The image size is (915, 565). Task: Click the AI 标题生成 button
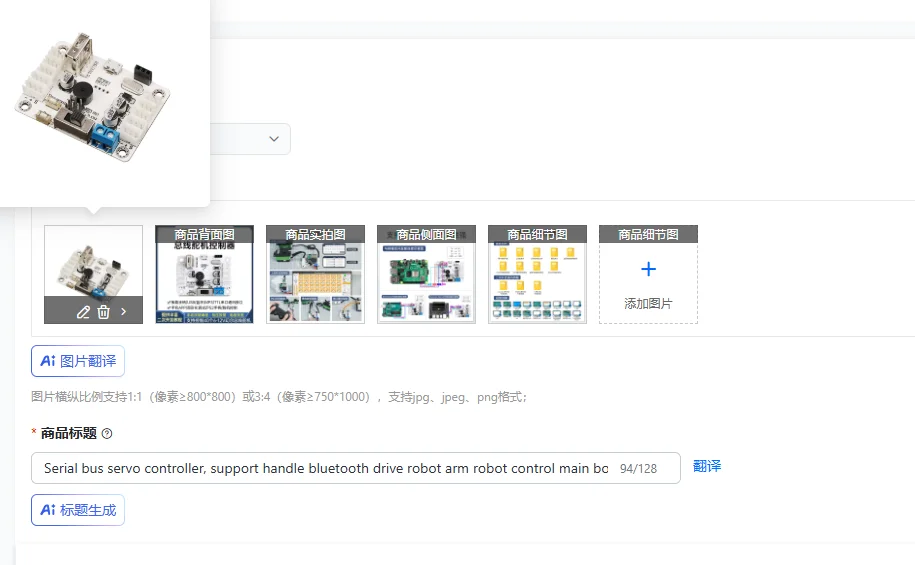click(x=78, y=510)
